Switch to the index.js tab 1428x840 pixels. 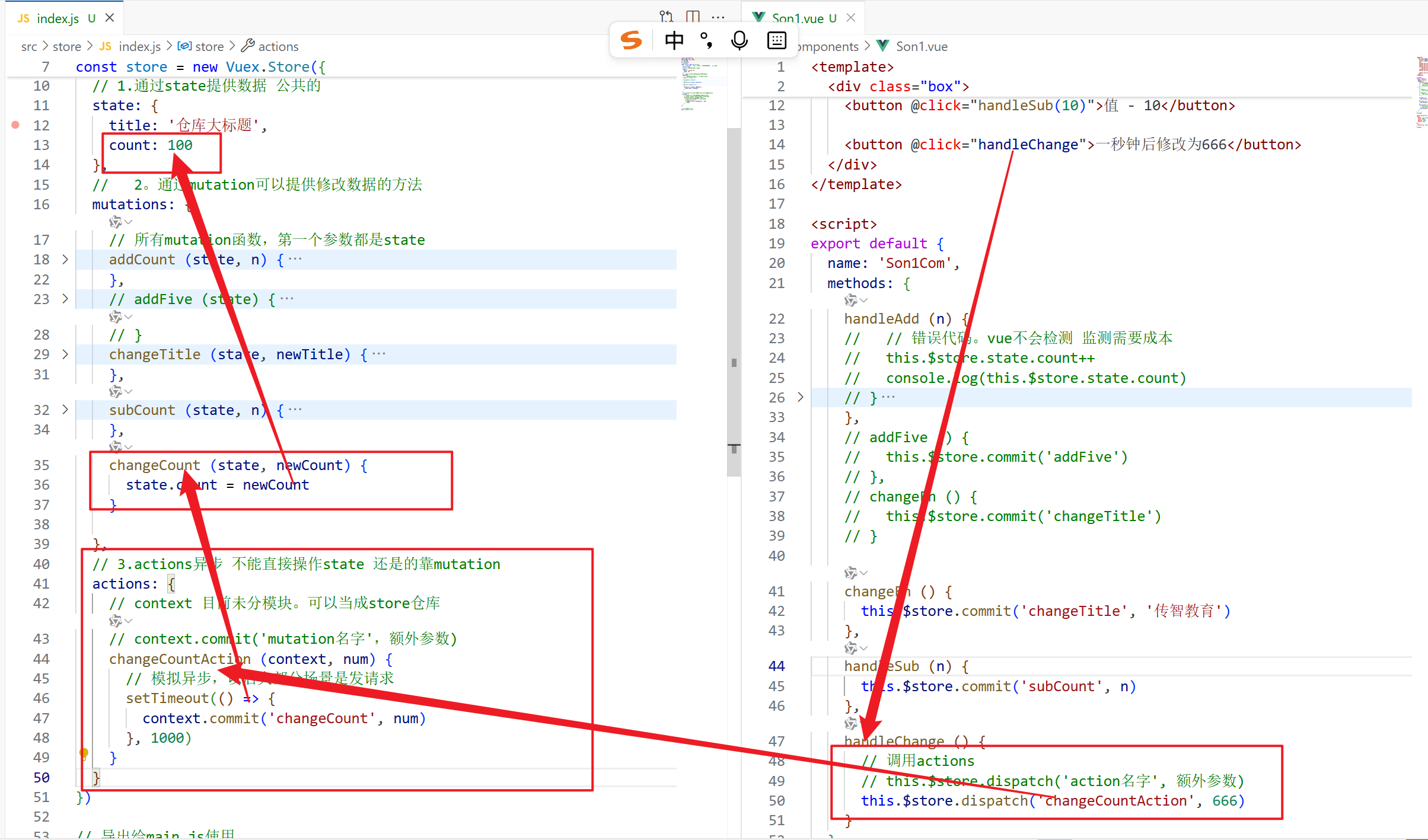pos(58,18)
